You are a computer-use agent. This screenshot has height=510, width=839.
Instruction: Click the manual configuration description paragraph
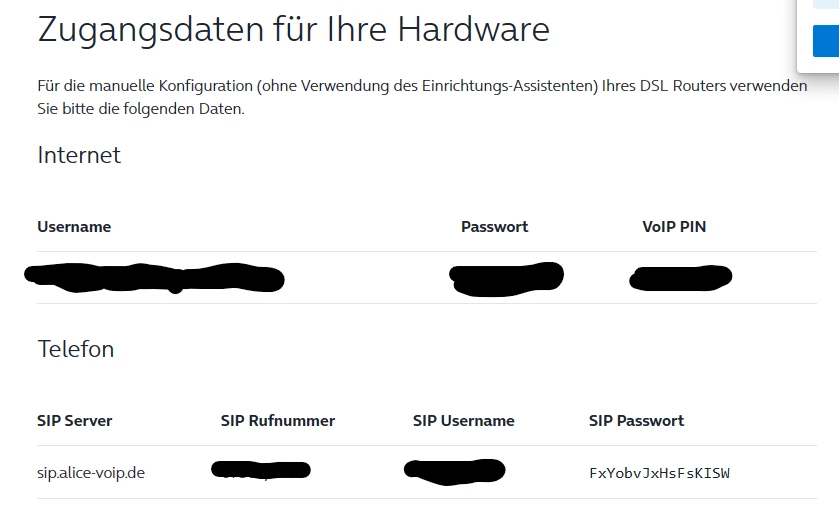422,97
